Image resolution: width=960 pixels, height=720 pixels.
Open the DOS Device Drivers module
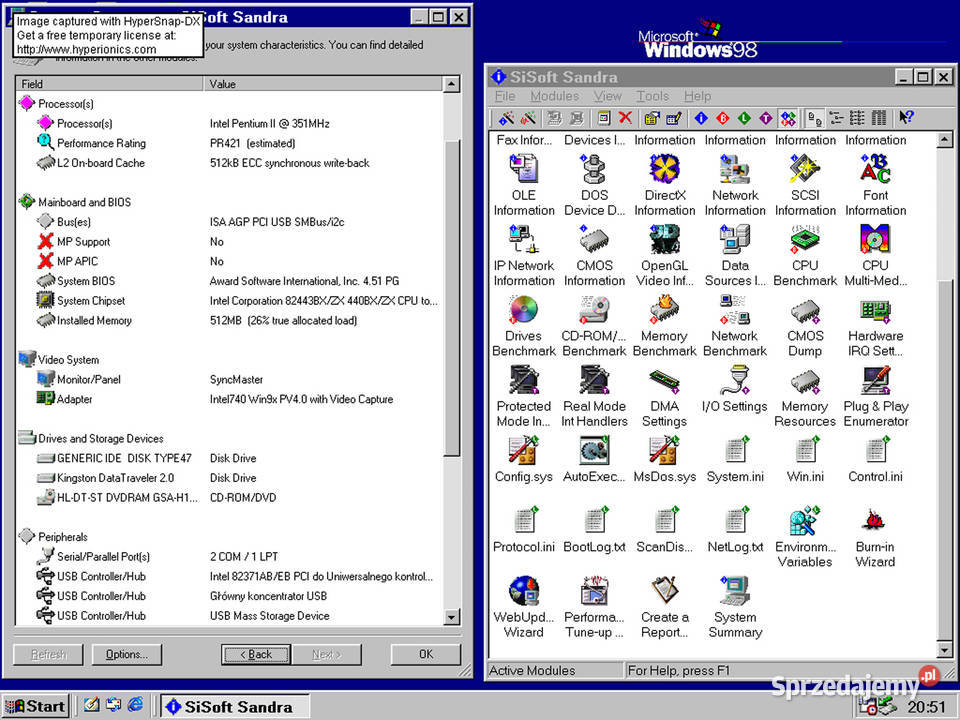[594, 186]
